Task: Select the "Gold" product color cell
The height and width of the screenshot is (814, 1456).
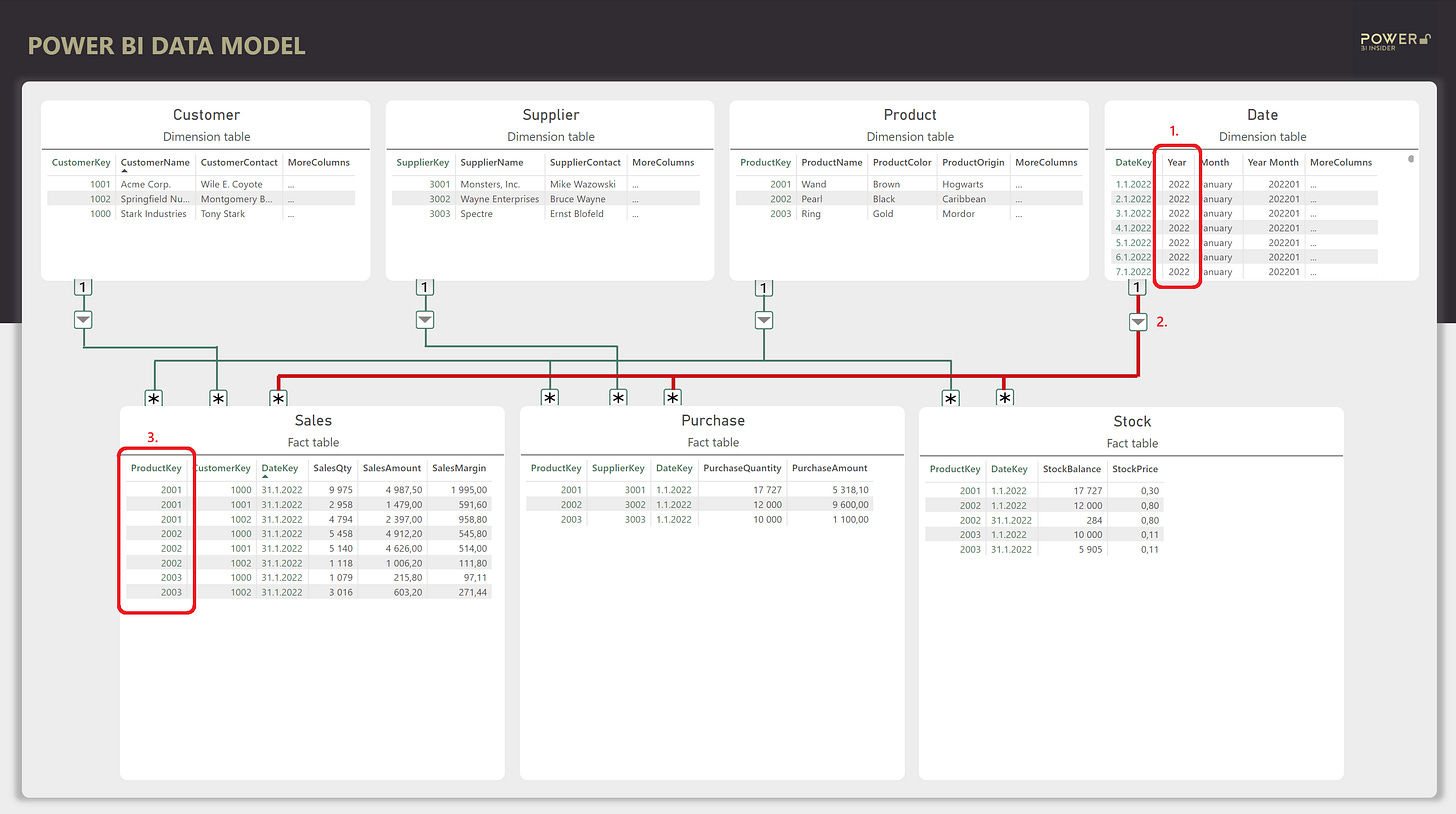Action: (x=883, y=214)
